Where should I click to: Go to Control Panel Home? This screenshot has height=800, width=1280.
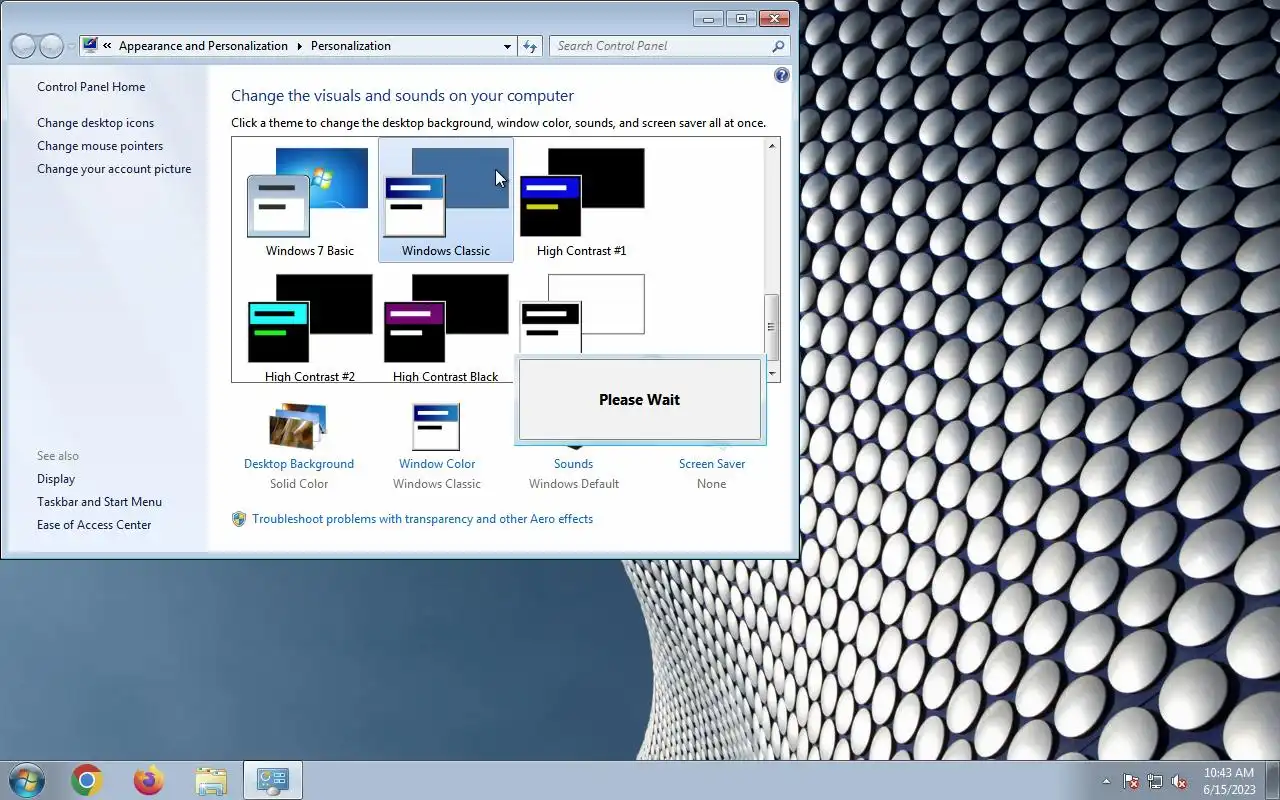91,87
